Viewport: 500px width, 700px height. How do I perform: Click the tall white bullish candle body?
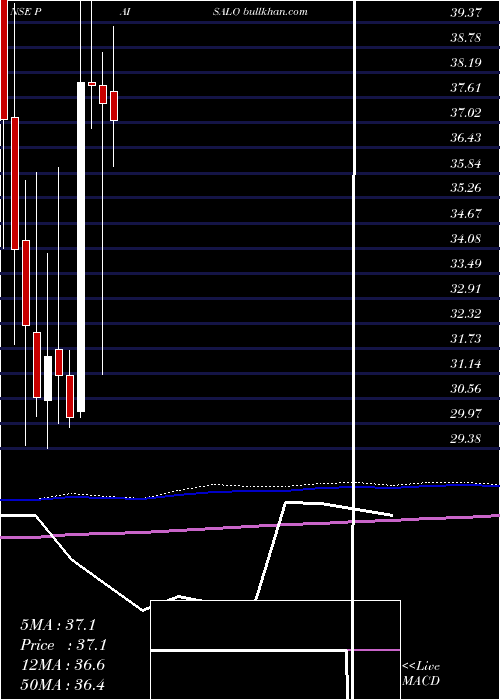[81, 247]
